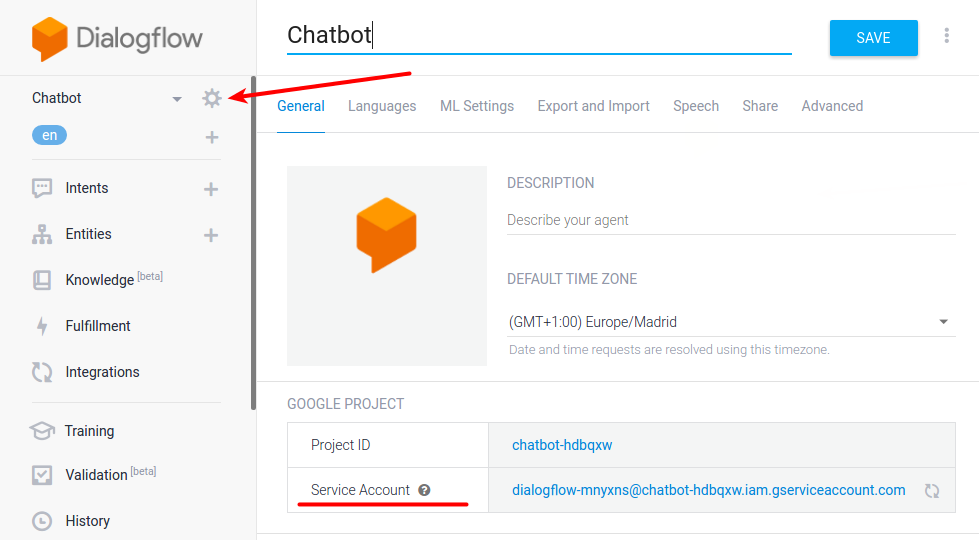Click the agent name field containing Chatbot

point(539,36)
